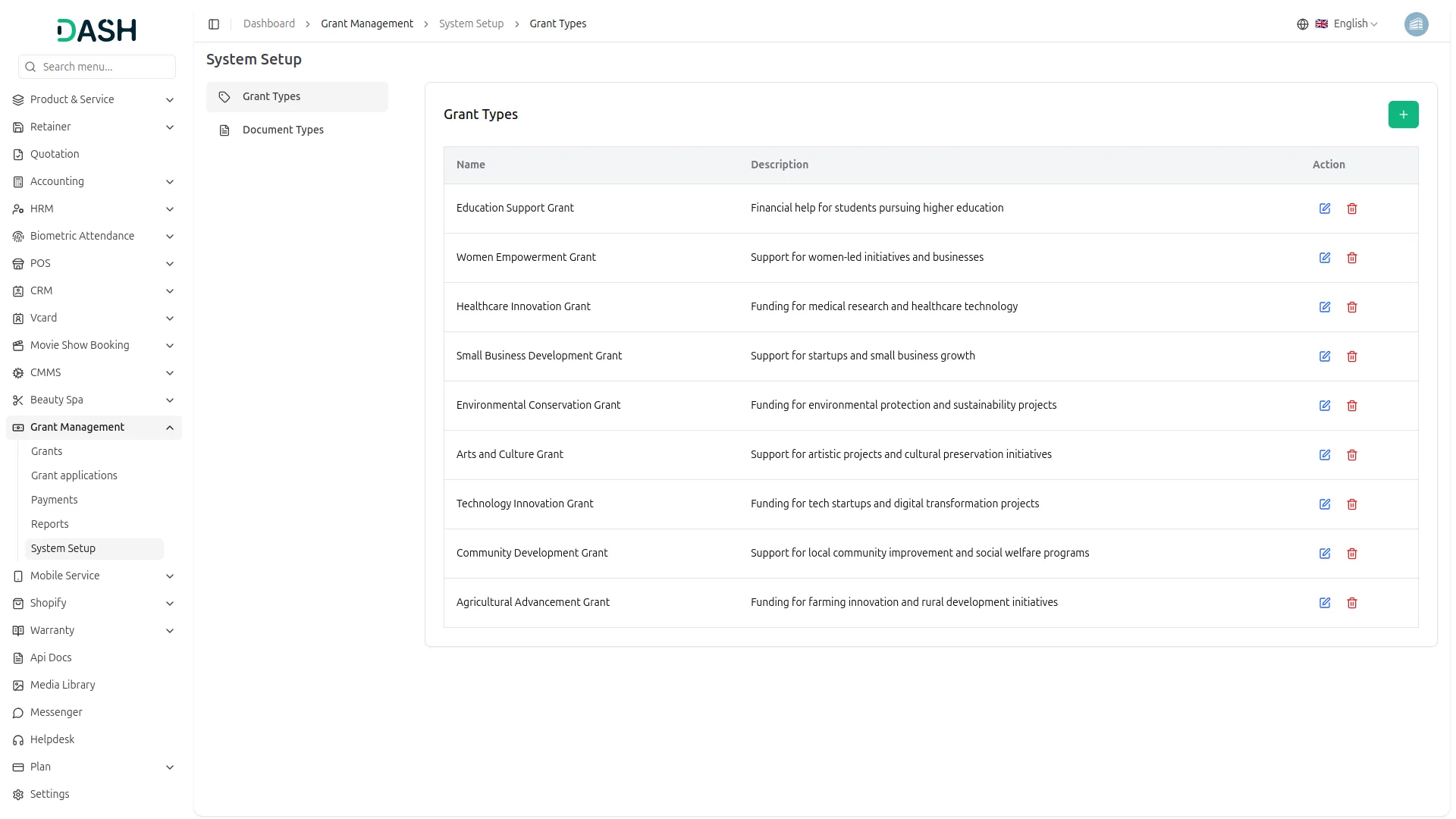Edit the Education Support Grant row
The width and height of the screenshot is (1456, 819).
1324,209
